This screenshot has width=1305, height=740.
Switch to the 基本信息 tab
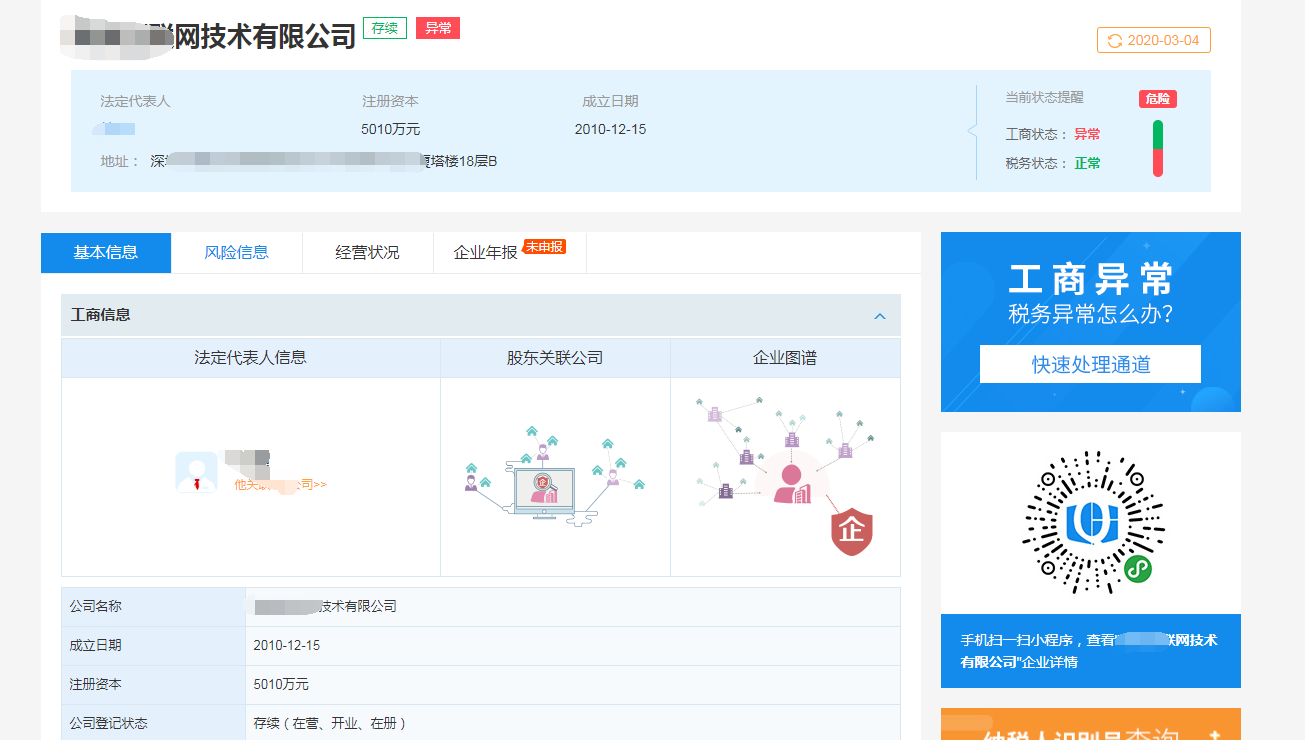click(106, 252)
